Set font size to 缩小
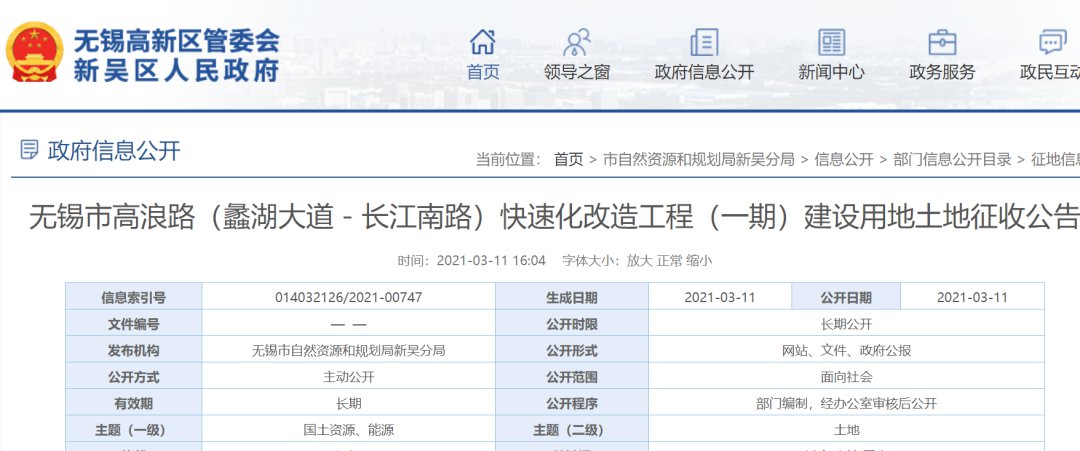 pyautogui.click(x=698, y=261)
